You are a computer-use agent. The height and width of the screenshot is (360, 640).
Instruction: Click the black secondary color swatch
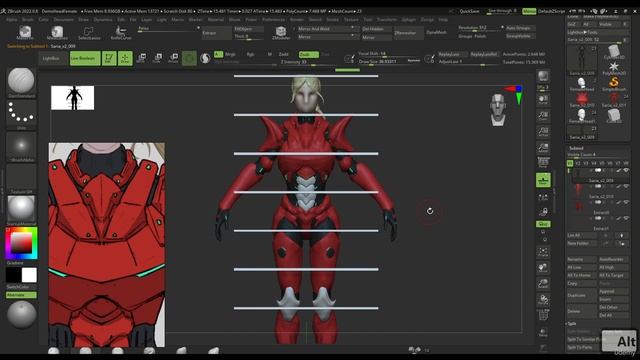click(x=13, y=275)
